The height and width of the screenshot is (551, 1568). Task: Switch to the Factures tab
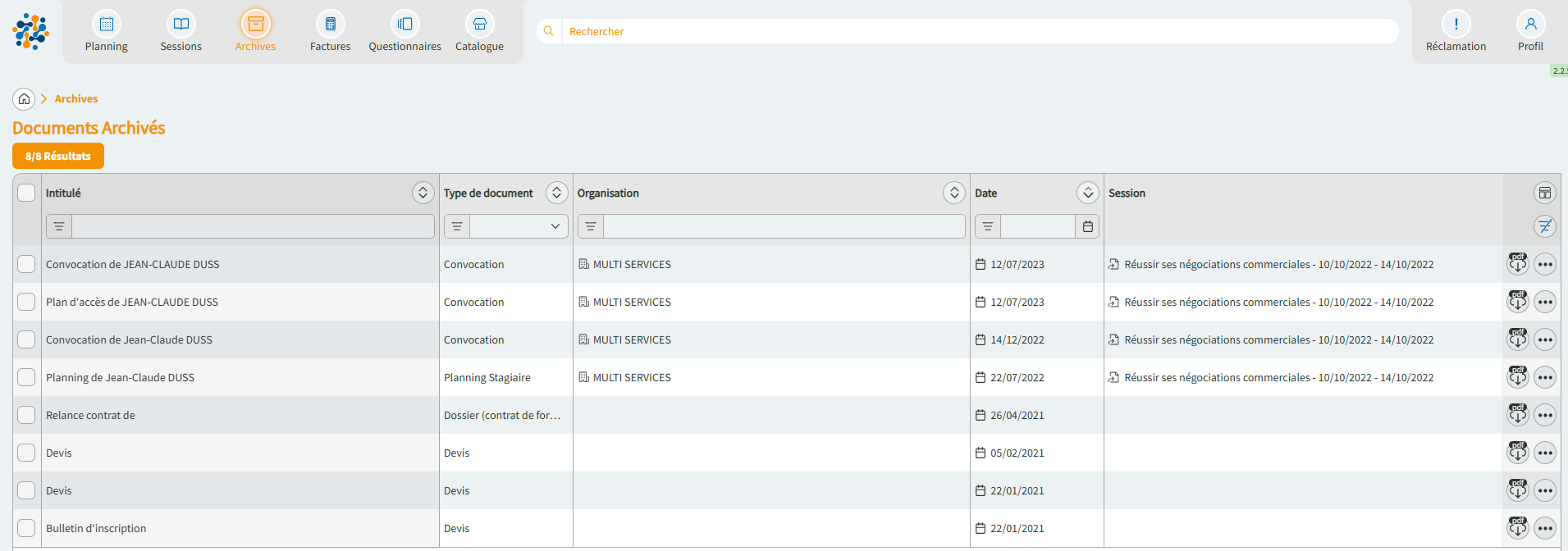(330, 32)
